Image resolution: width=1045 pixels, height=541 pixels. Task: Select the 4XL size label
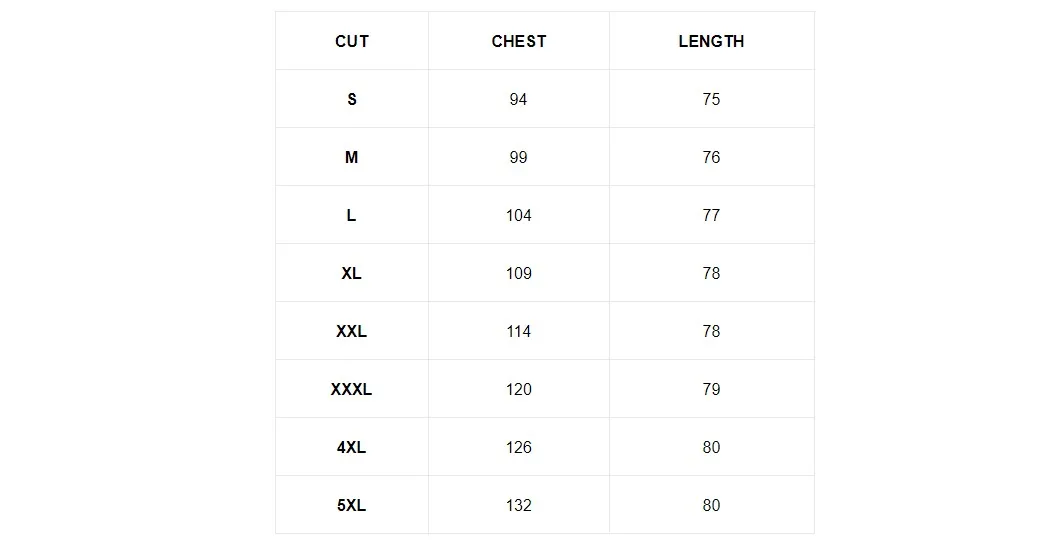pyautogui.click(x=351, y=447)
